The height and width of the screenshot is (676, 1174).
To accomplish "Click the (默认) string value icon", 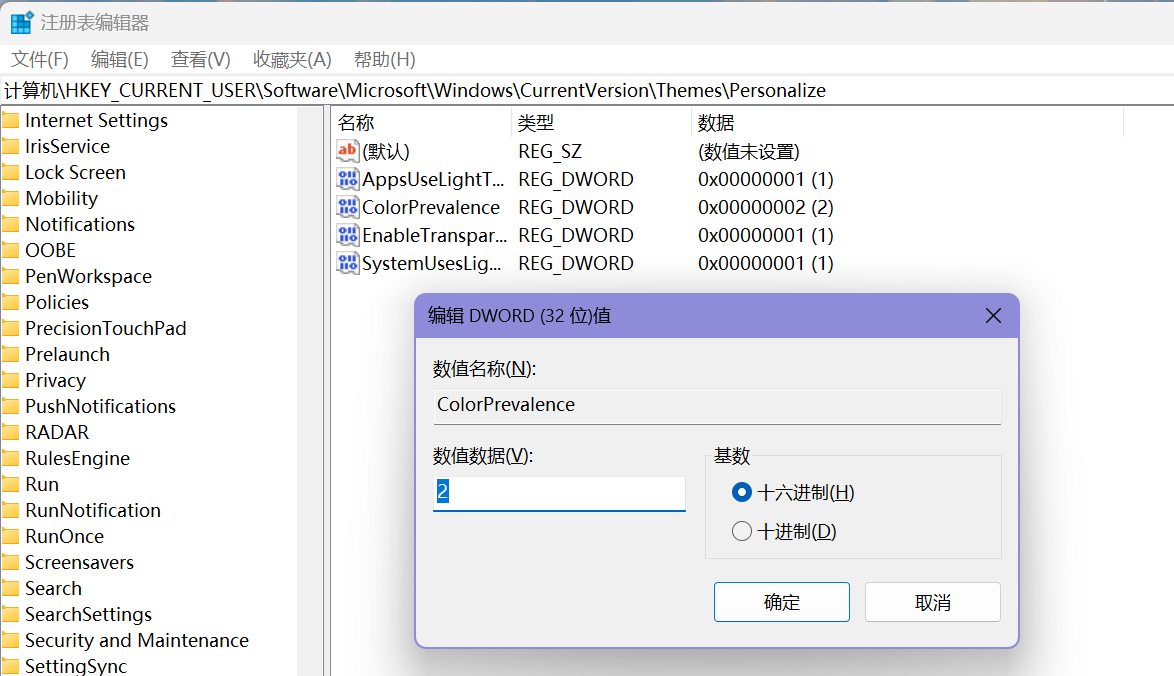I will pos(347,152).
